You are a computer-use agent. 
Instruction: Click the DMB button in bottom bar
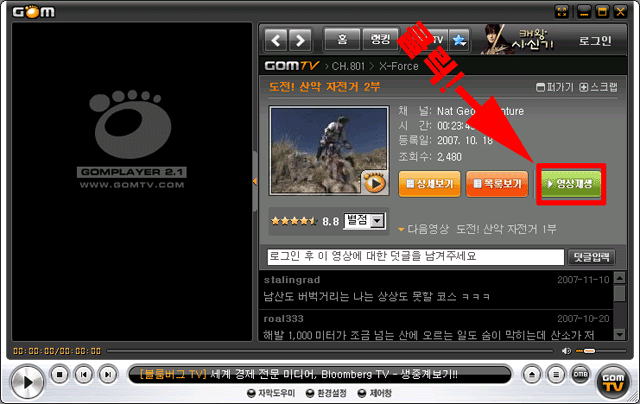(x=580, y=374)
